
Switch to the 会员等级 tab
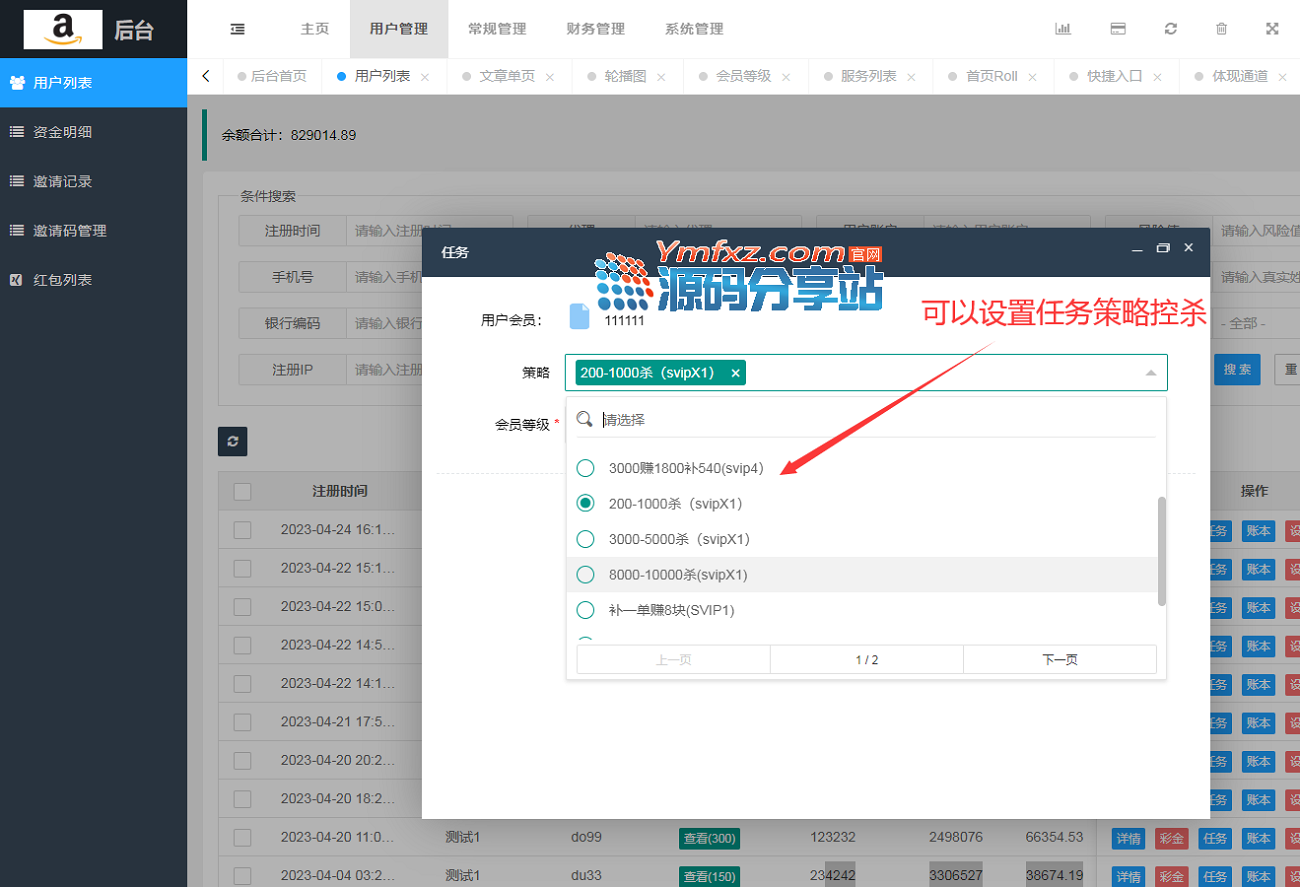pyautogui.click(x=743, y=76)
